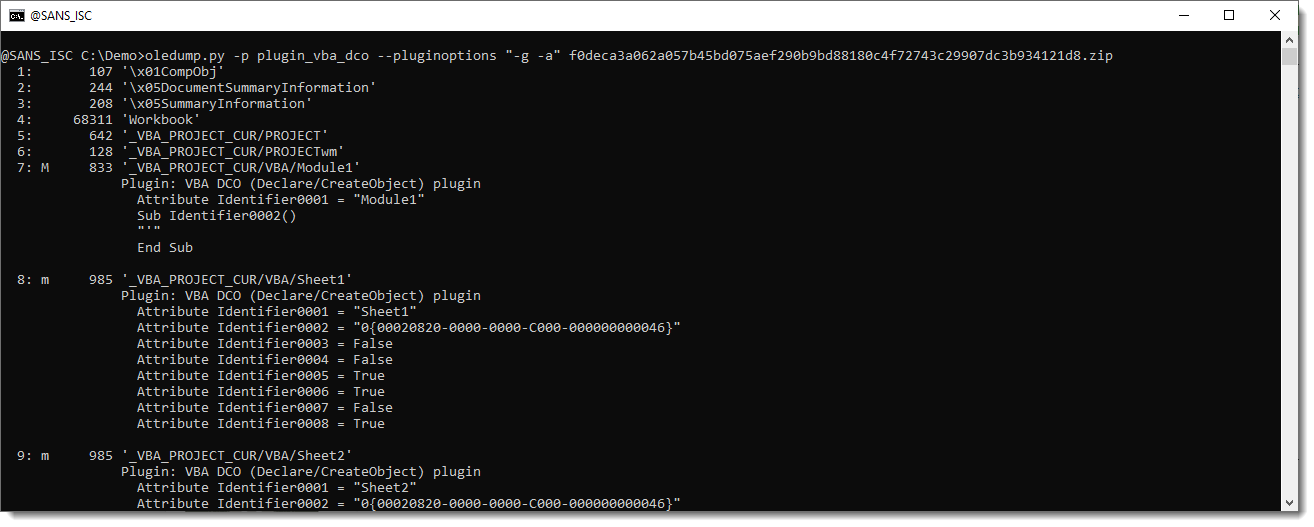Maximize the @SANS_ISC console window

1229,15
